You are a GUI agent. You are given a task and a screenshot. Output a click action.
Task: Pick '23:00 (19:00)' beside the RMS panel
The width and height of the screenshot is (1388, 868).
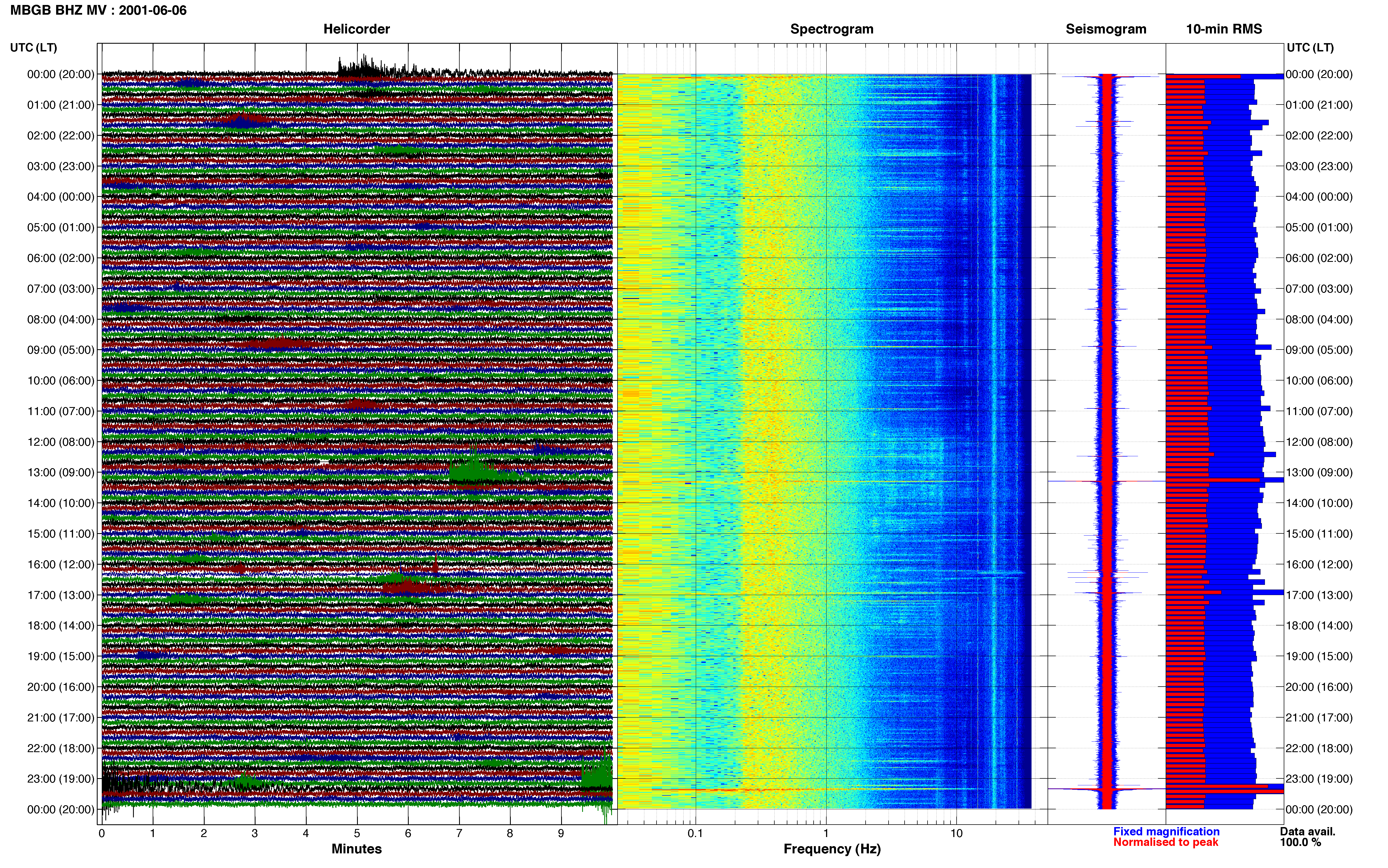tap(1319, 779)
